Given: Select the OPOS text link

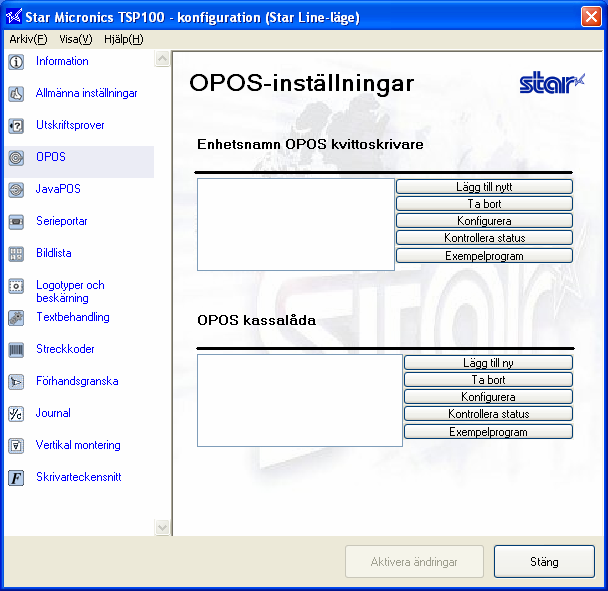Looking at the screenshot, I should pos(51,157).
